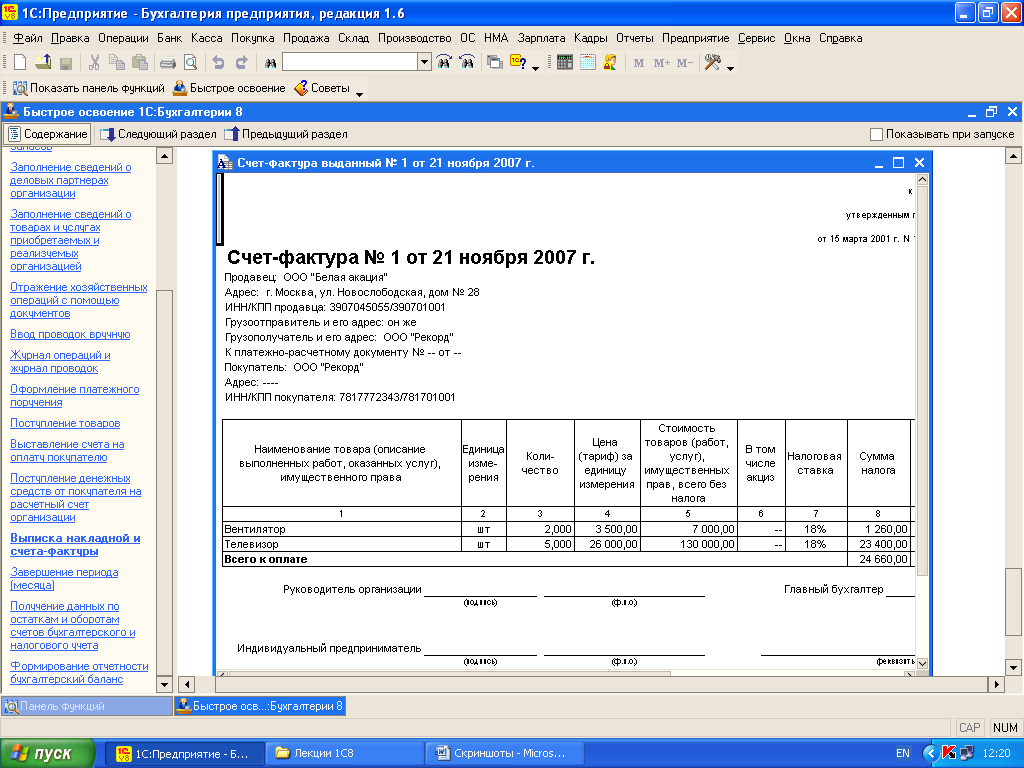The height and width of the screenshot is (768, 1024).
Task: Click the M+ memory button
Action: point(662,63)
